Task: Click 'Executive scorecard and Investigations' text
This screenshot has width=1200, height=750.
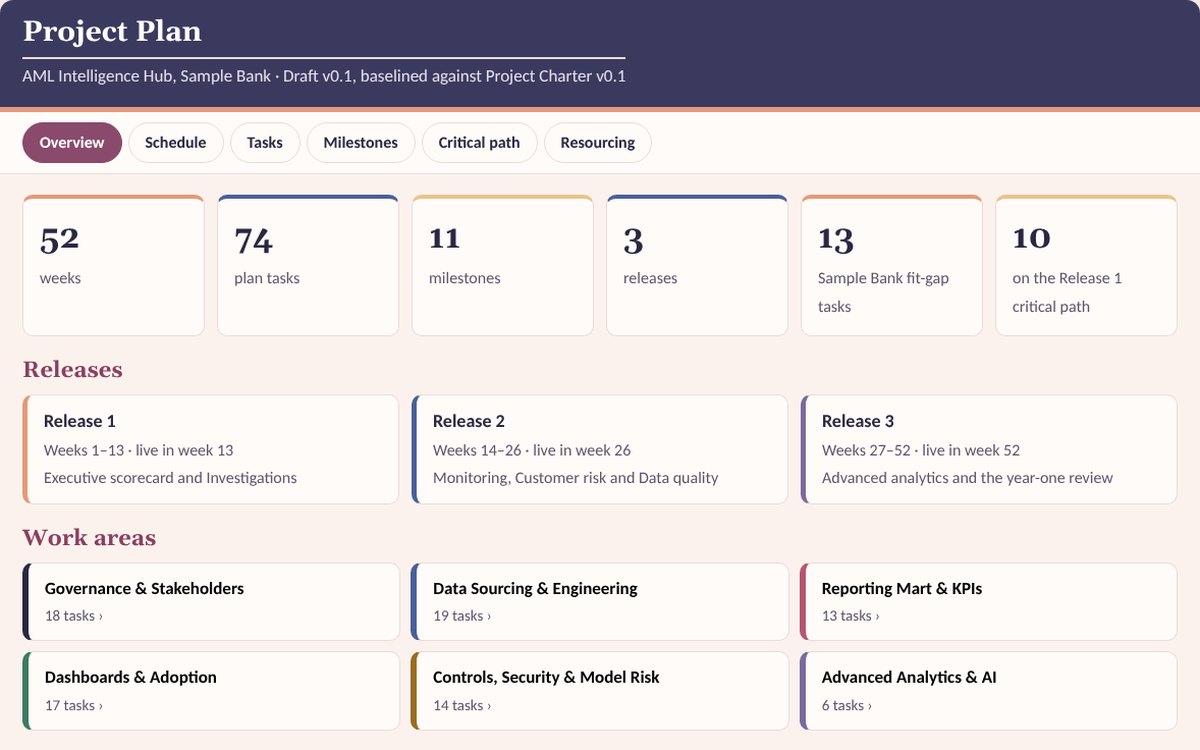Action: [170, 478]
